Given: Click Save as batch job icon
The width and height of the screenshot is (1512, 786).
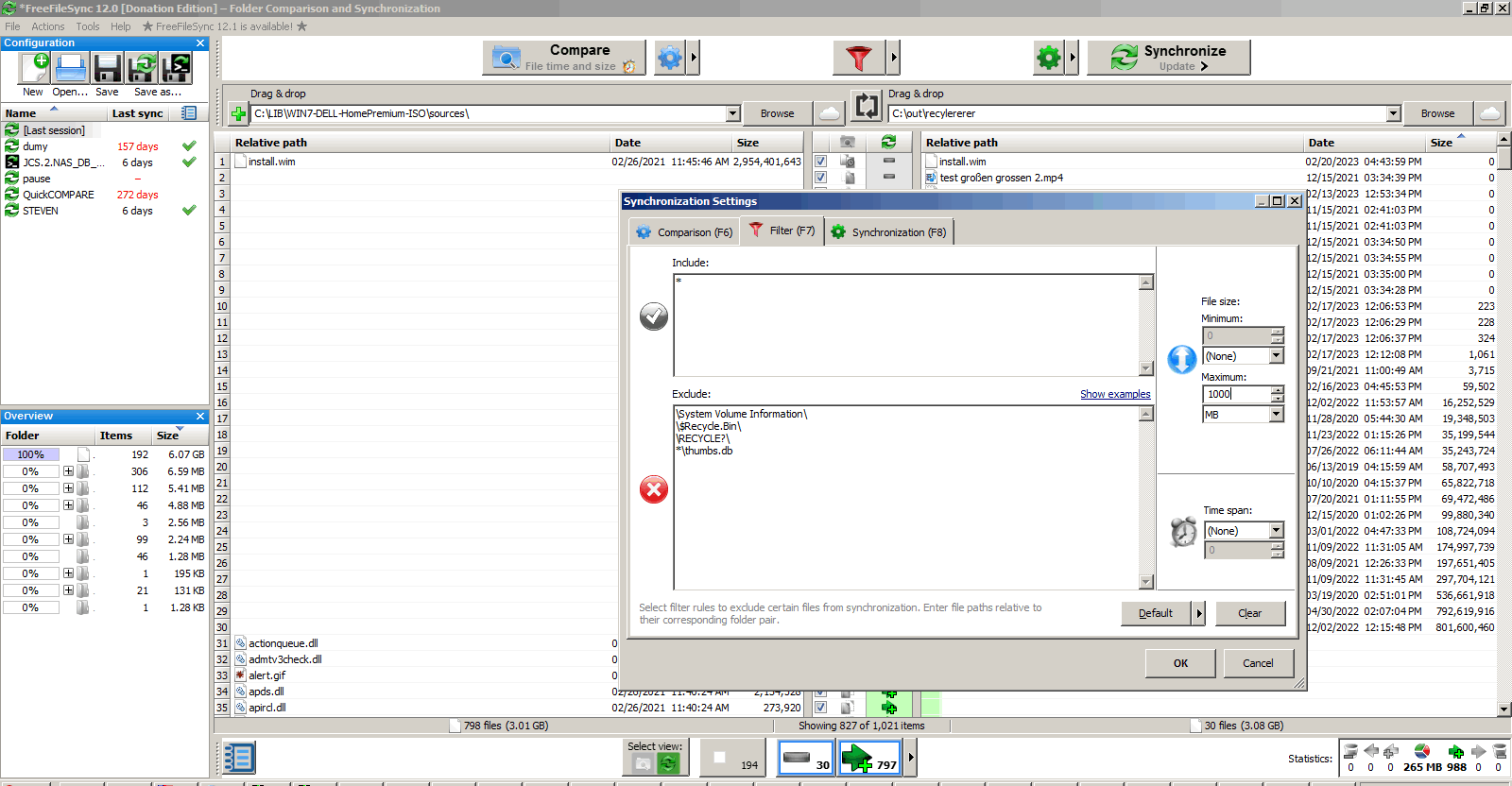Looking at the screenshot, I should [177, 68].
